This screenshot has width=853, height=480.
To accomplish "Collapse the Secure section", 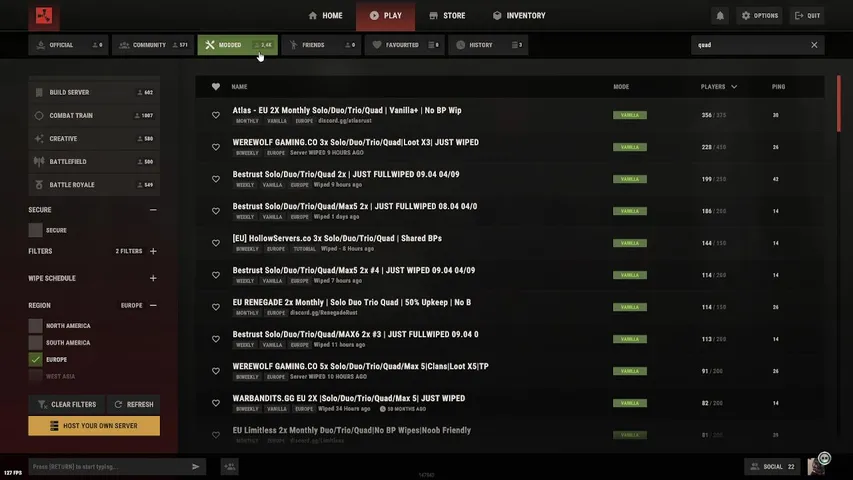I will [x=153, y=210].
